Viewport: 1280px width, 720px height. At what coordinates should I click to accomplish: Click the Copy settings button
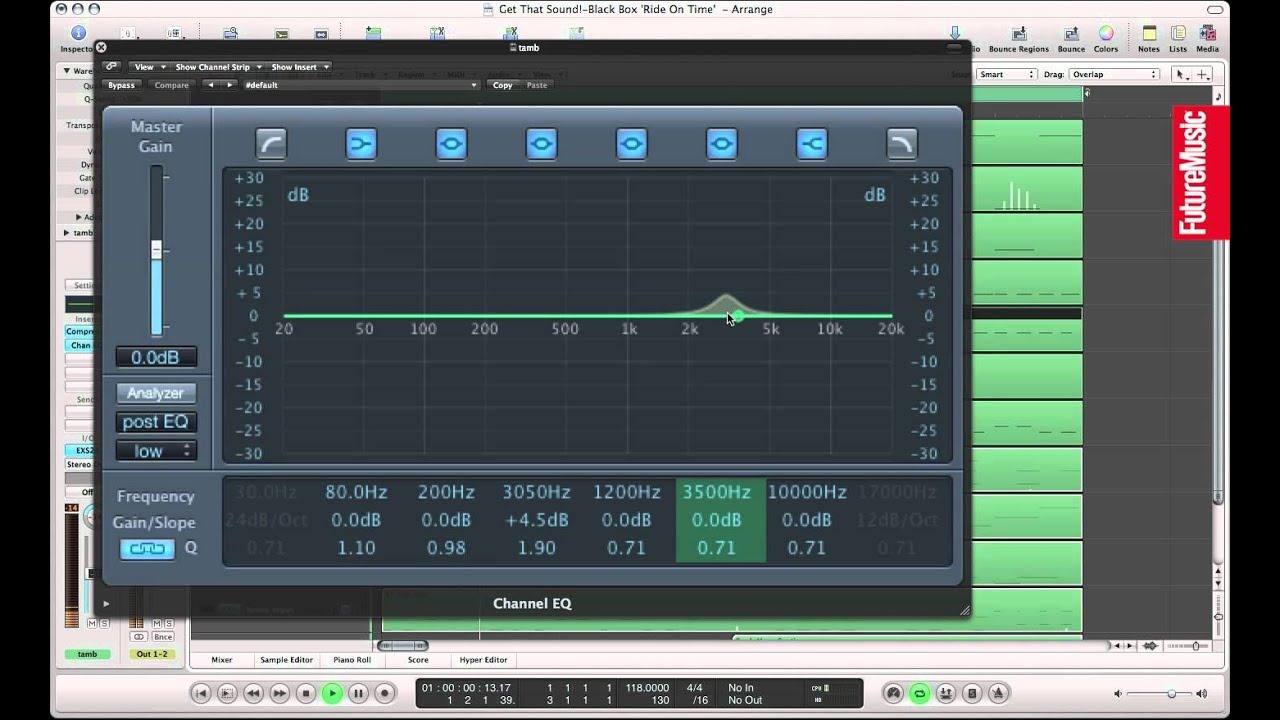[x=502, y=85]
